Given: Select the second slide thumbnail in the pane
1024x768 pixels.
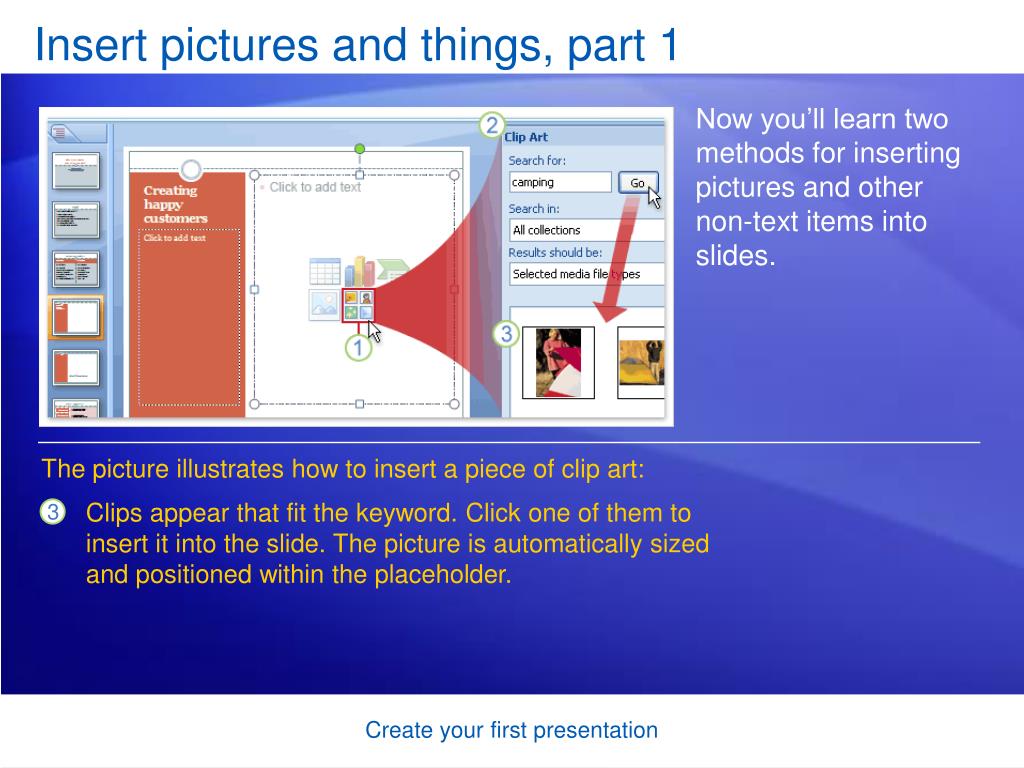Looking at the screenshot, I should [x=76, y=219].
